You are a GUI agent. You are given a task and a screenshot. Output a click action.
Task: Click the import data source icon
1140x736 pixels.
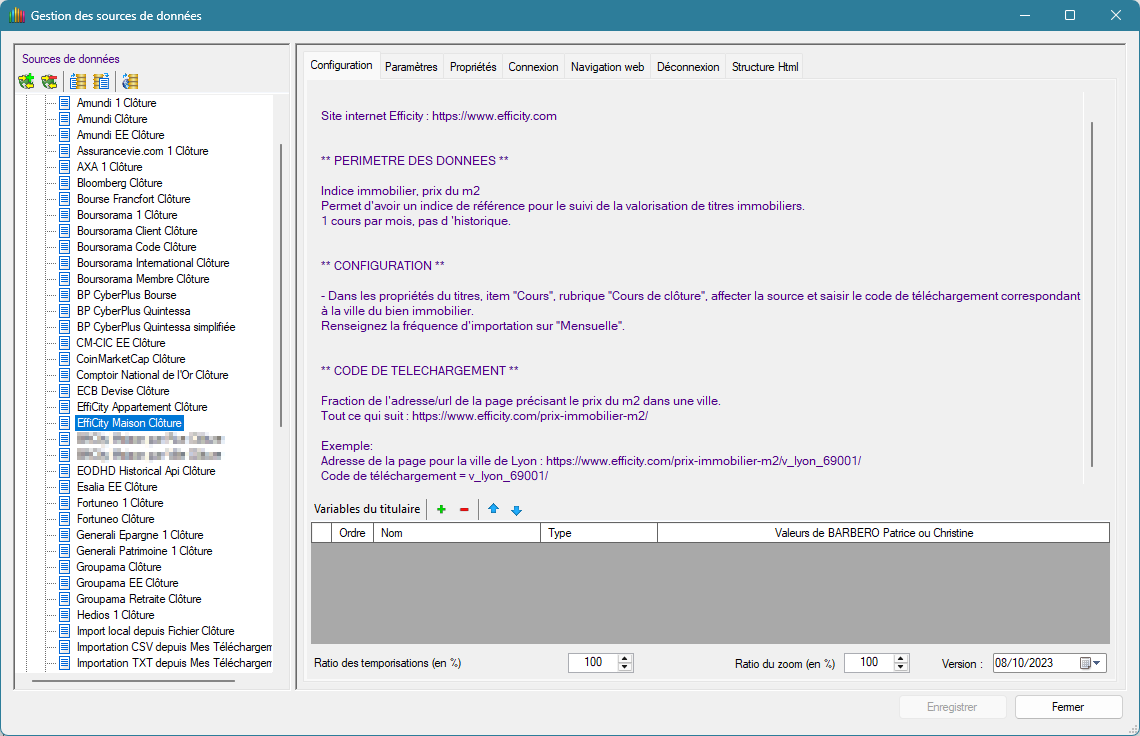click(78, 81)
